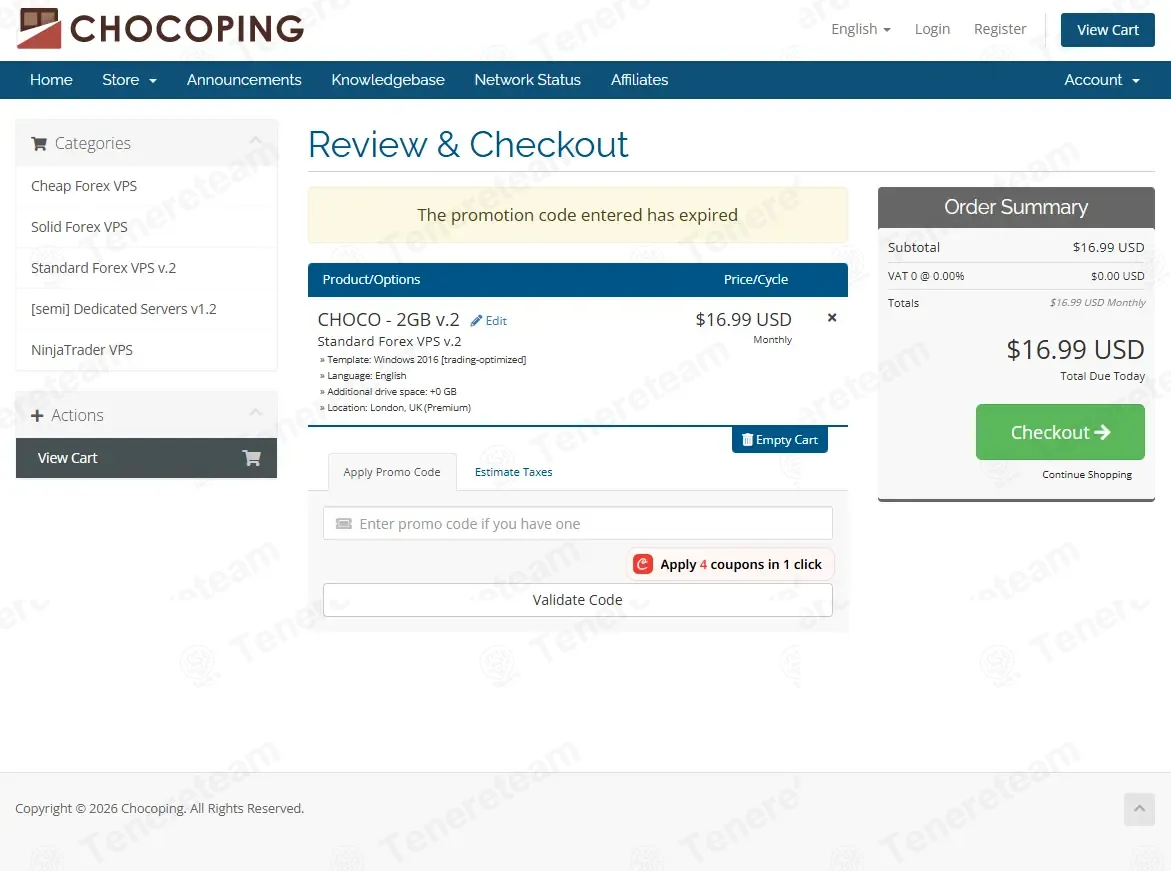Open Network Status page
1171x871 pixels.
(x=527, y=80)
